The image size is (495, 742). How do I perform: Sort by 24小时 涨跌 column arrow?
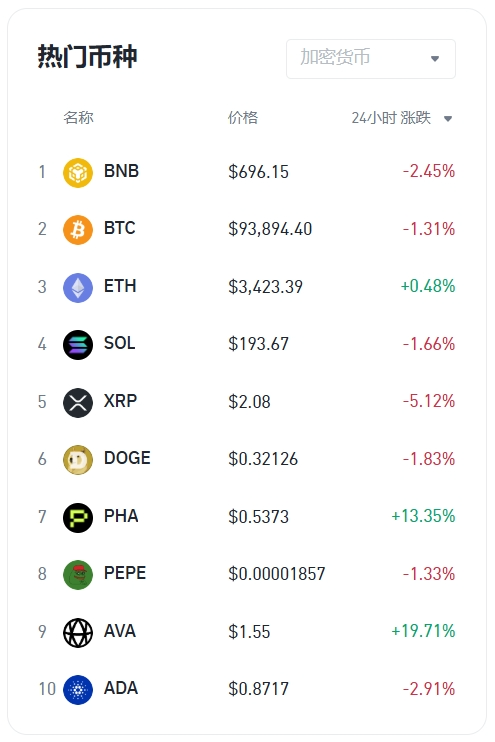pos(448,119)
